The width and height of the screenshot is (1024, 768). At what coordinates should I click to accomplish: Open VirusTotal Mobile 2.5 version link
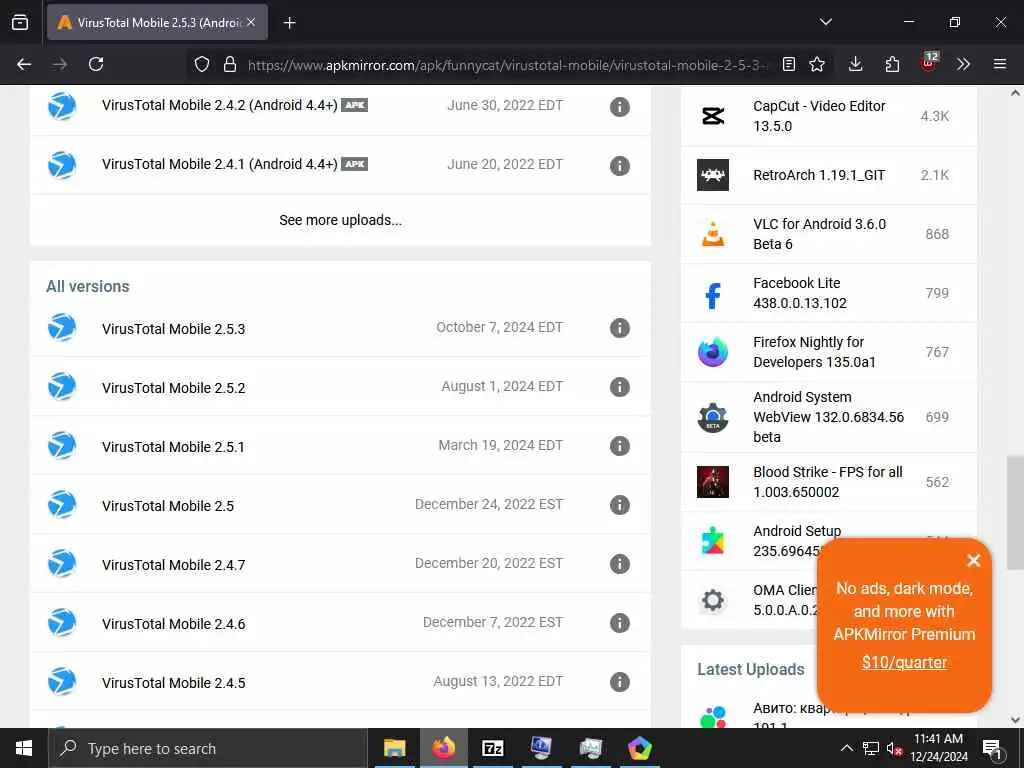click(x=168, y=505)
